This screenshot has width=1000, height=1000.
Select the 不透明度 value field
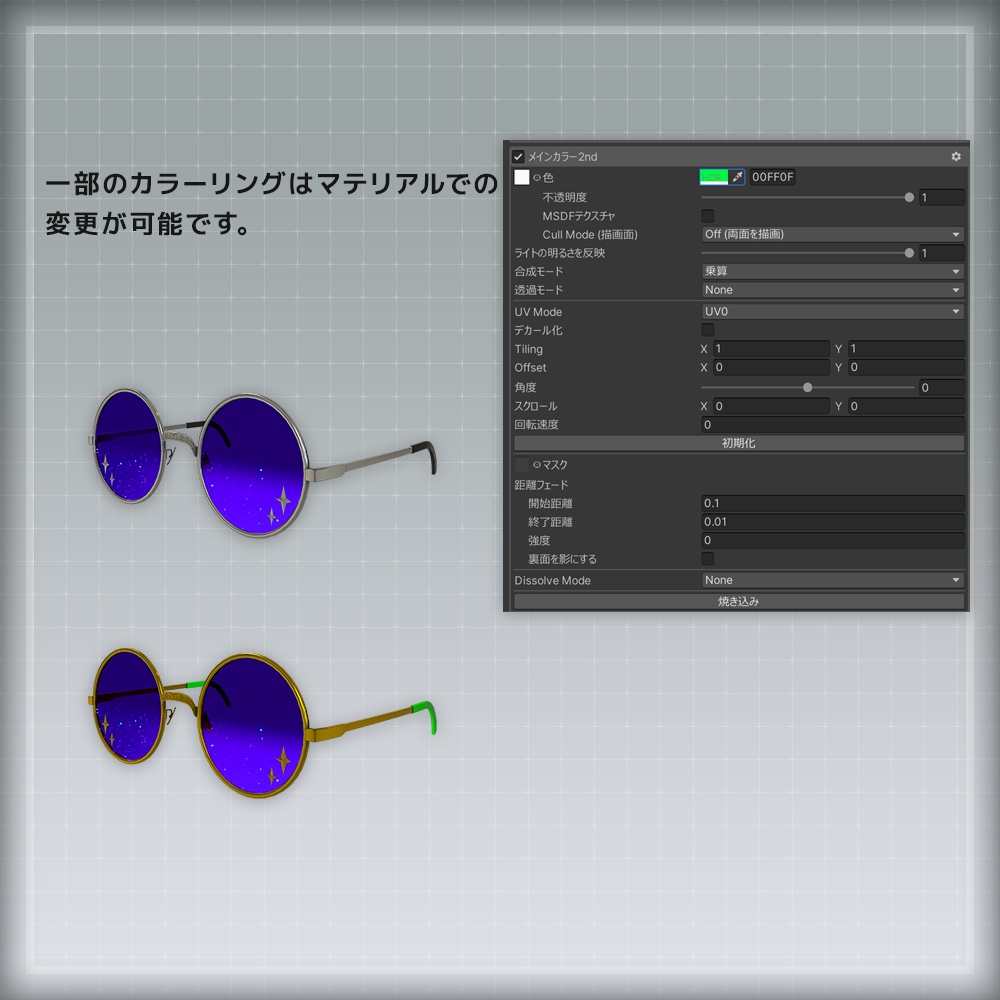941,197
